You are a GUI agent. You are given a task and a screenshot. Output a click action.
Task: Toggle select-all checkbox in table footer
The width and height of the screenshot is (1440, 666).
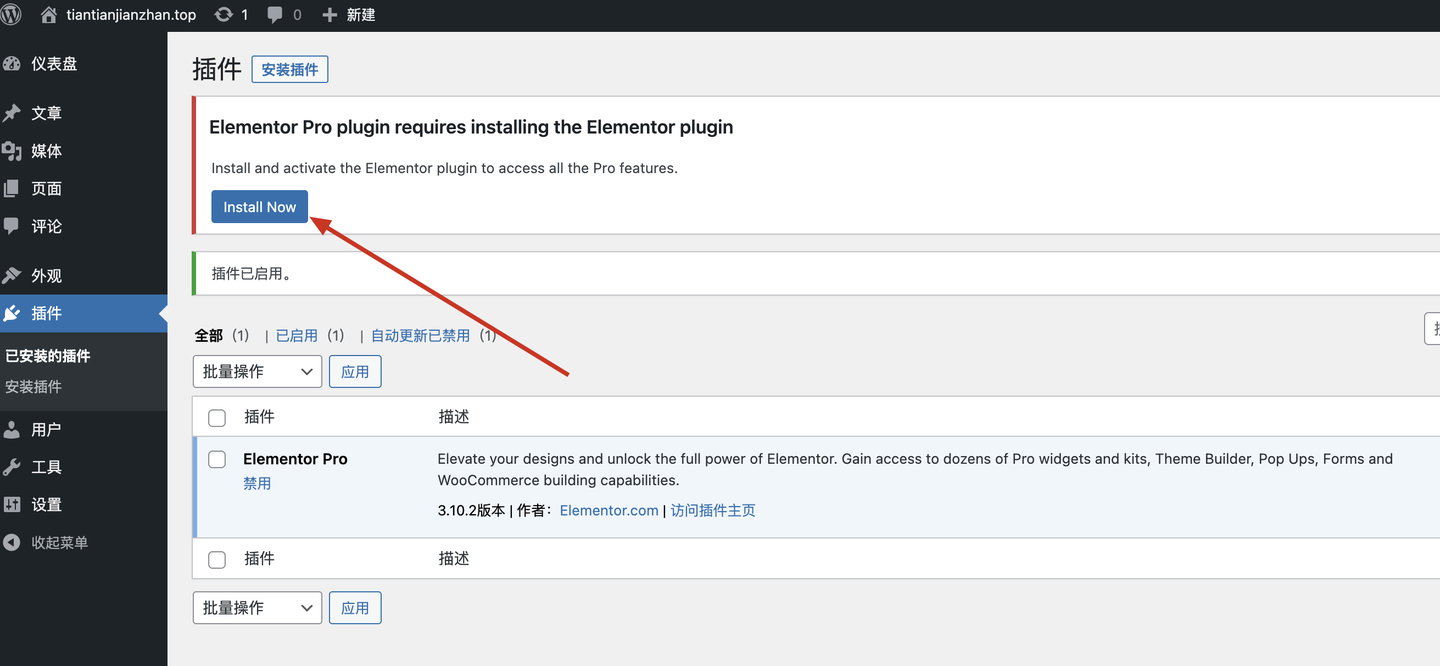tap(217, 560)
